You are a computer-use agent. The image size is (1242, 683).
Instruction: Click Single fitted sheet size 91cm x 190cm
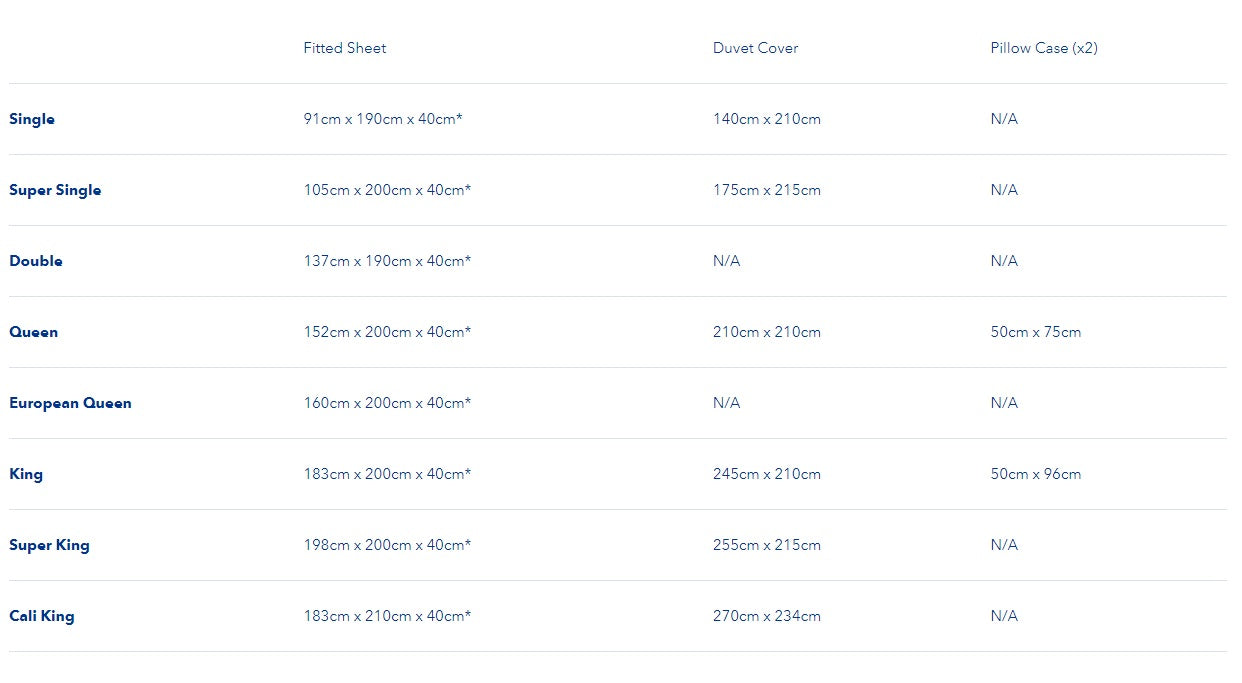click(383, 119)
